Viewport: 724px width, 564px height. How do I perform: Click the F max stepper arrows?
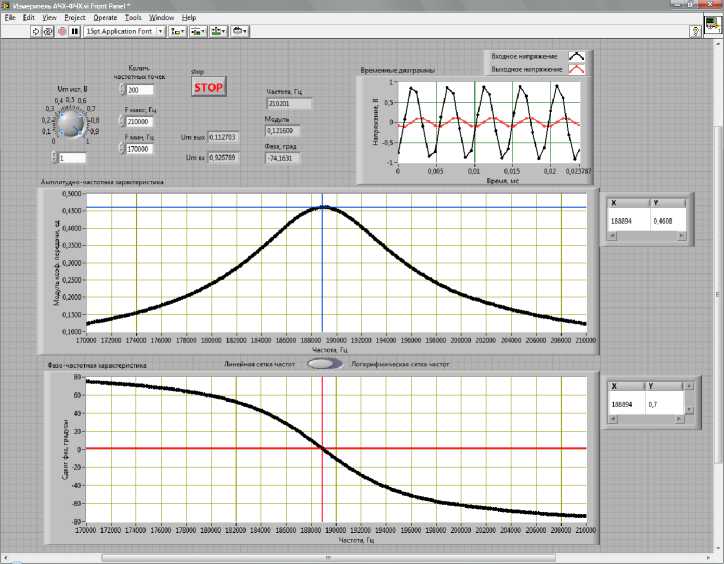[119, 121]
